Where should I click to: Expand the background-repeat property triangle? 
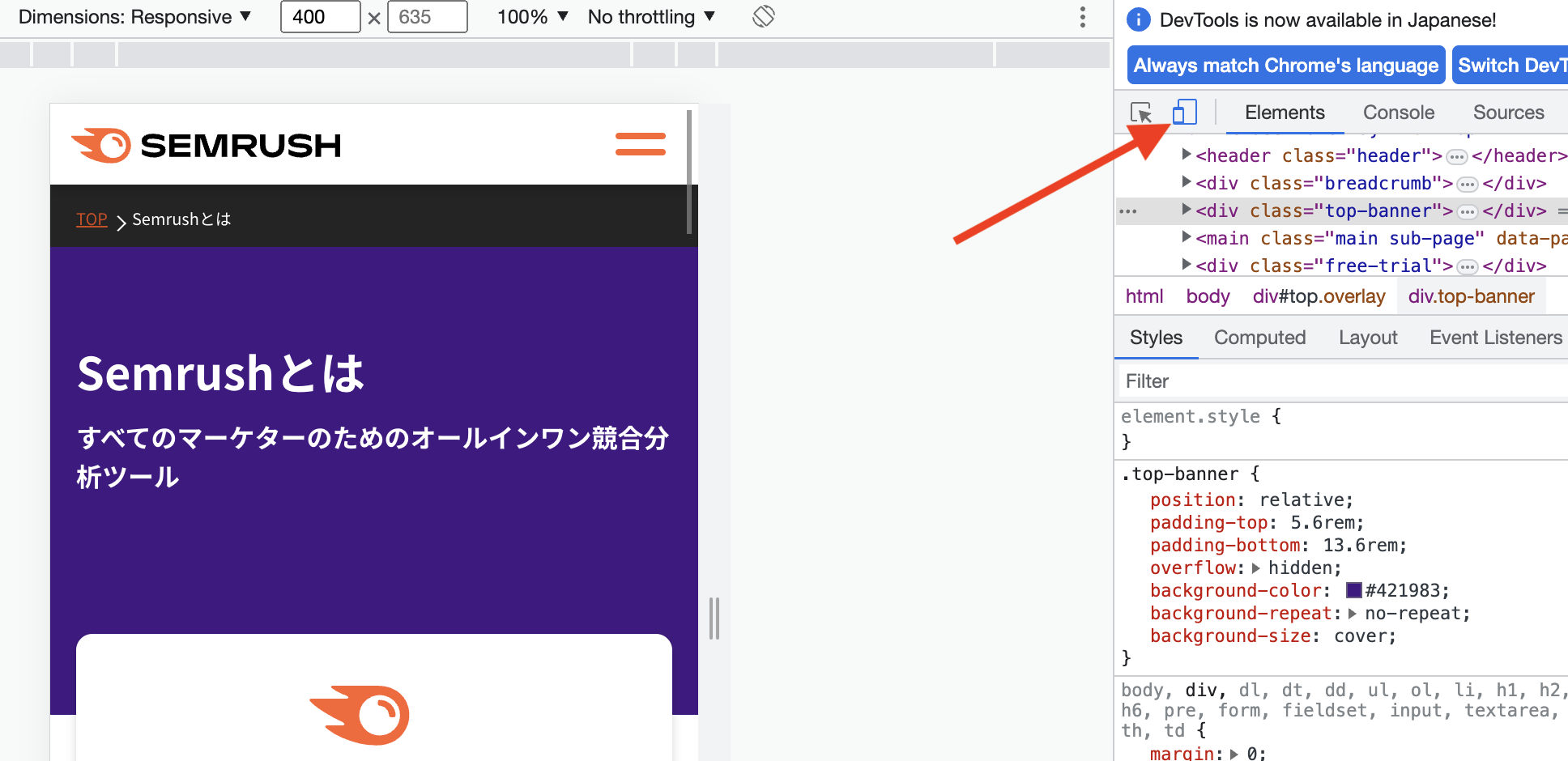pyautogui.click(x=1352, y=614)
